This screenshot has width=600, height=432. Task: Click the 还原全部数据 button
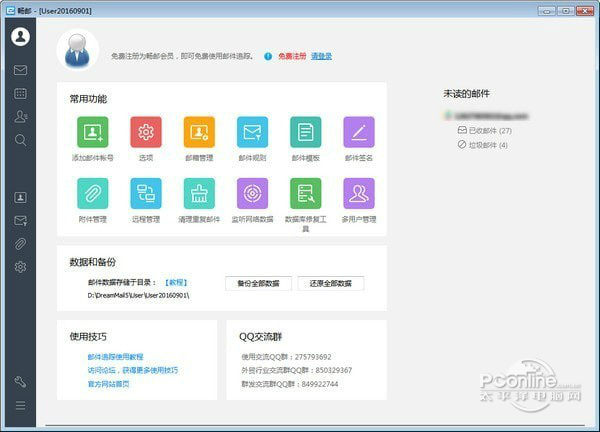331,284
